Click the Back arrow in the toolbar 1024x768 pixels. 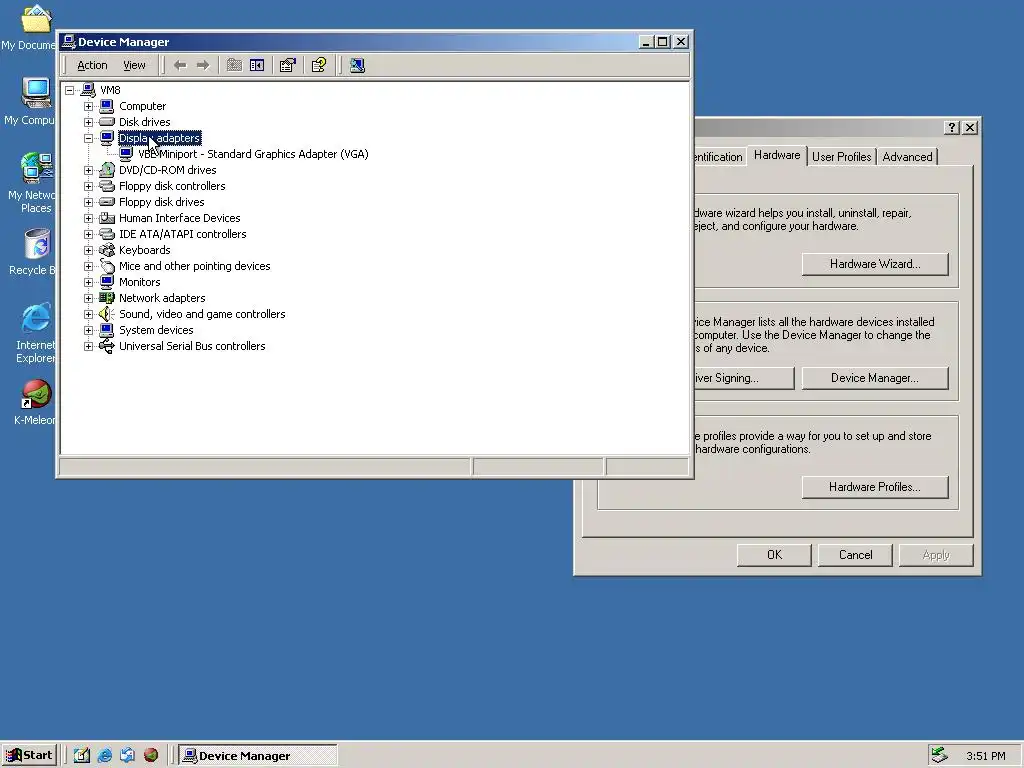coord(180,65)
